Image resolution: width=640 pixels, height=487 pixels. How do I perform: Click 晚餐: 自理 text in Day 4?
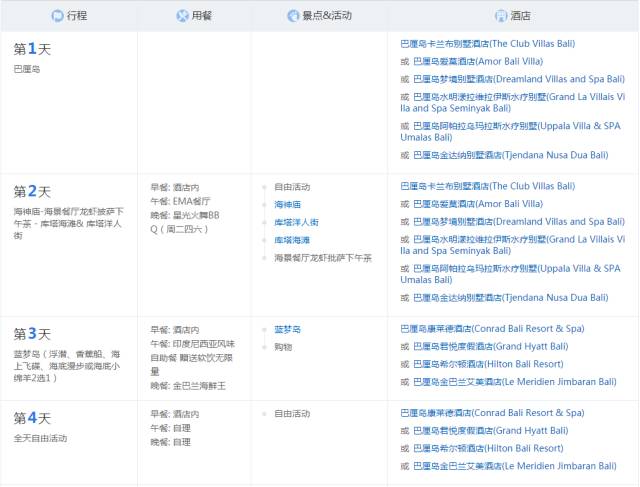[x=171, y=442]
